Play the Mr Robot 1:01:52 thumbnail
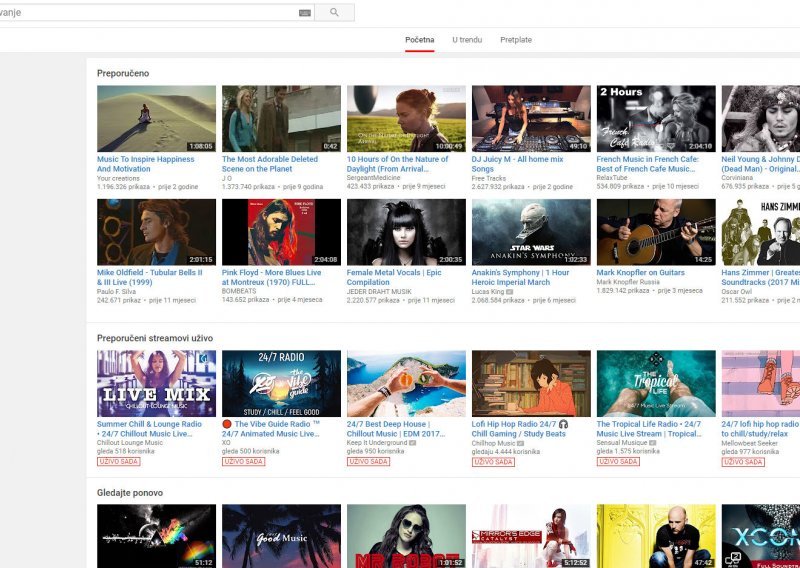 [406, 536]
